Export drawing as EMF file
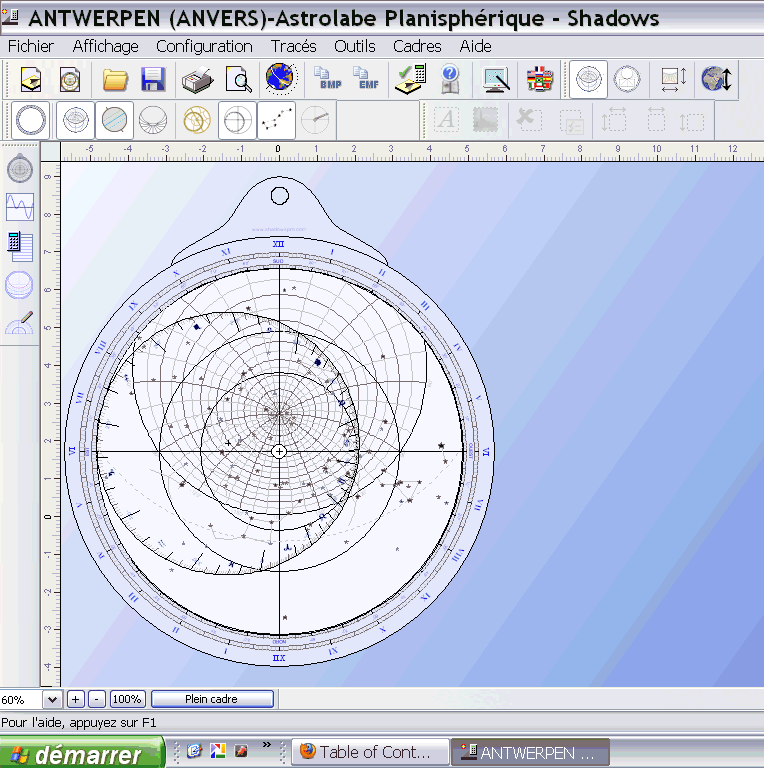The image size is (764, 768). (x=365, y=79)
